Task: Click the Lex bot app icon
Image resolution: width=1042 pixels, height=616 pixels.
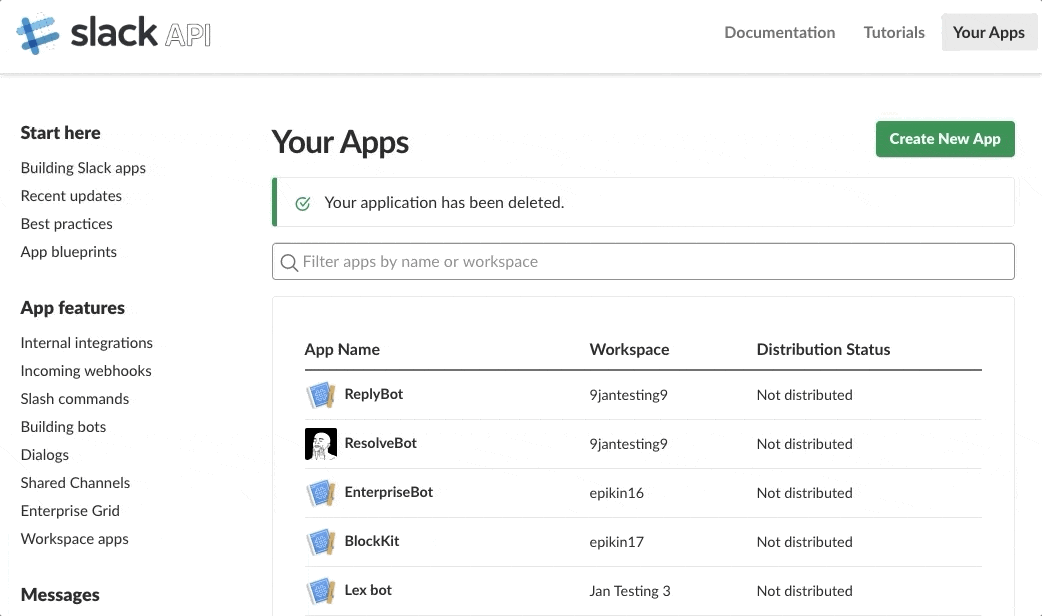Action: click(320, 590)
